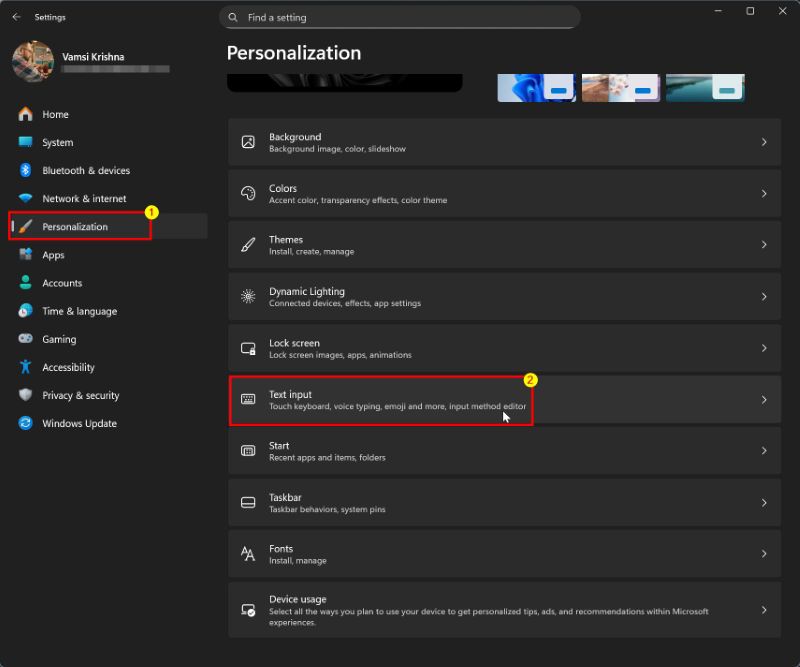Click the Themes paintbrush icon
The width and height of the screenshot is (800, 667).
248,245
